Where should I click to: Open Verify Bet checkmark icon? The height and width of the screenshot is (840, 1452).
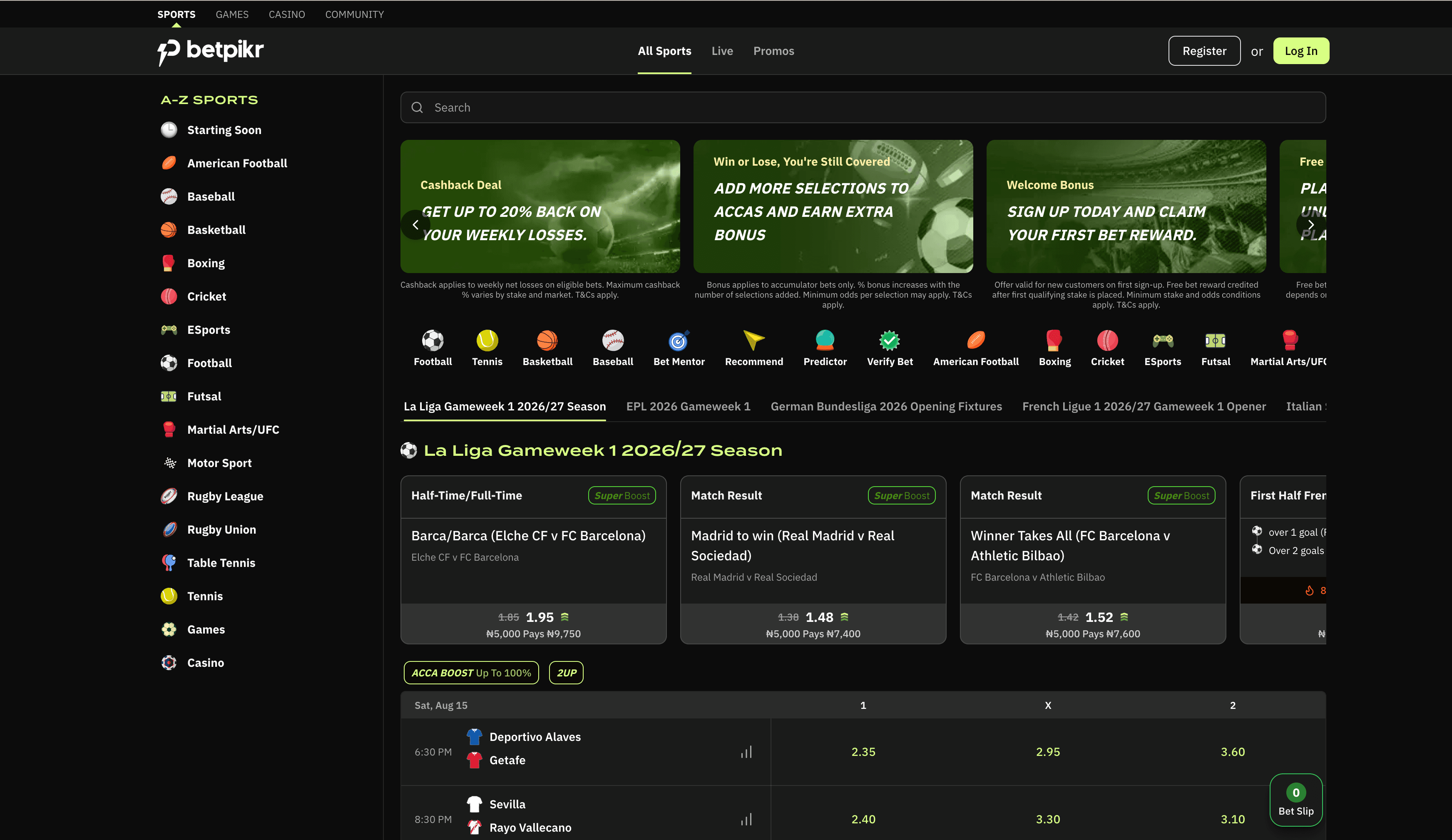tap(890, 340)
